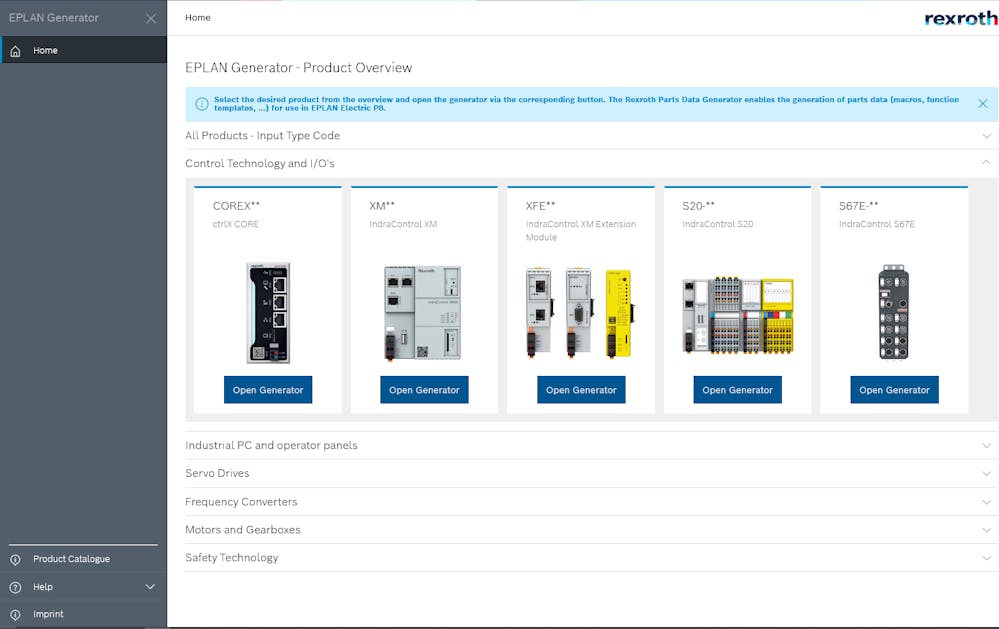The image size is (999, 629).
Task: Click the 'ctrlX CORE' subtitle text
Action: pos(236,224)
